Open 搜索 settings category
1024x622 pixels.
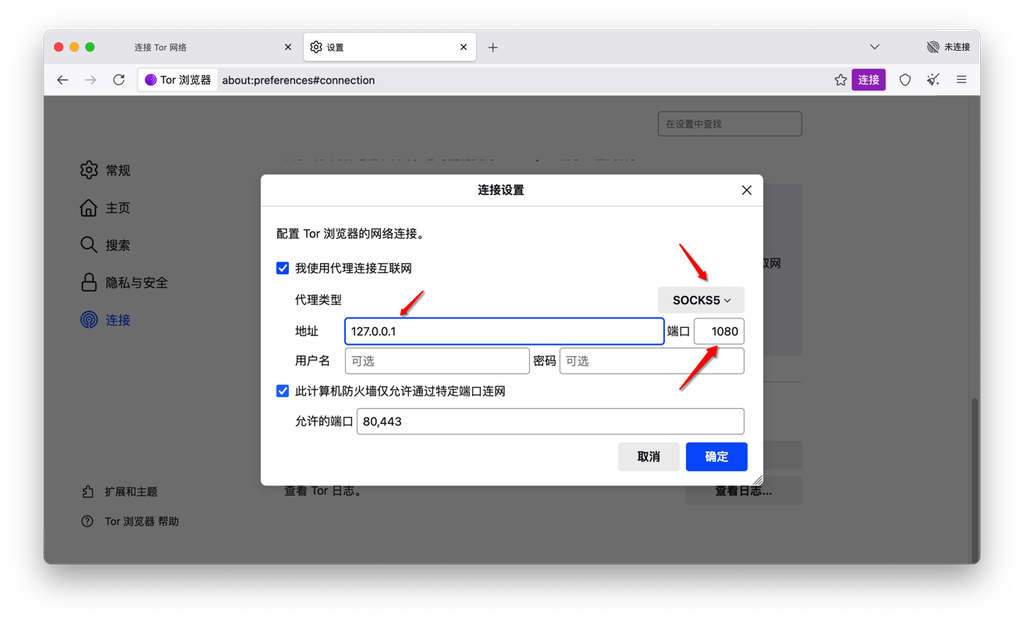[105, 245]
